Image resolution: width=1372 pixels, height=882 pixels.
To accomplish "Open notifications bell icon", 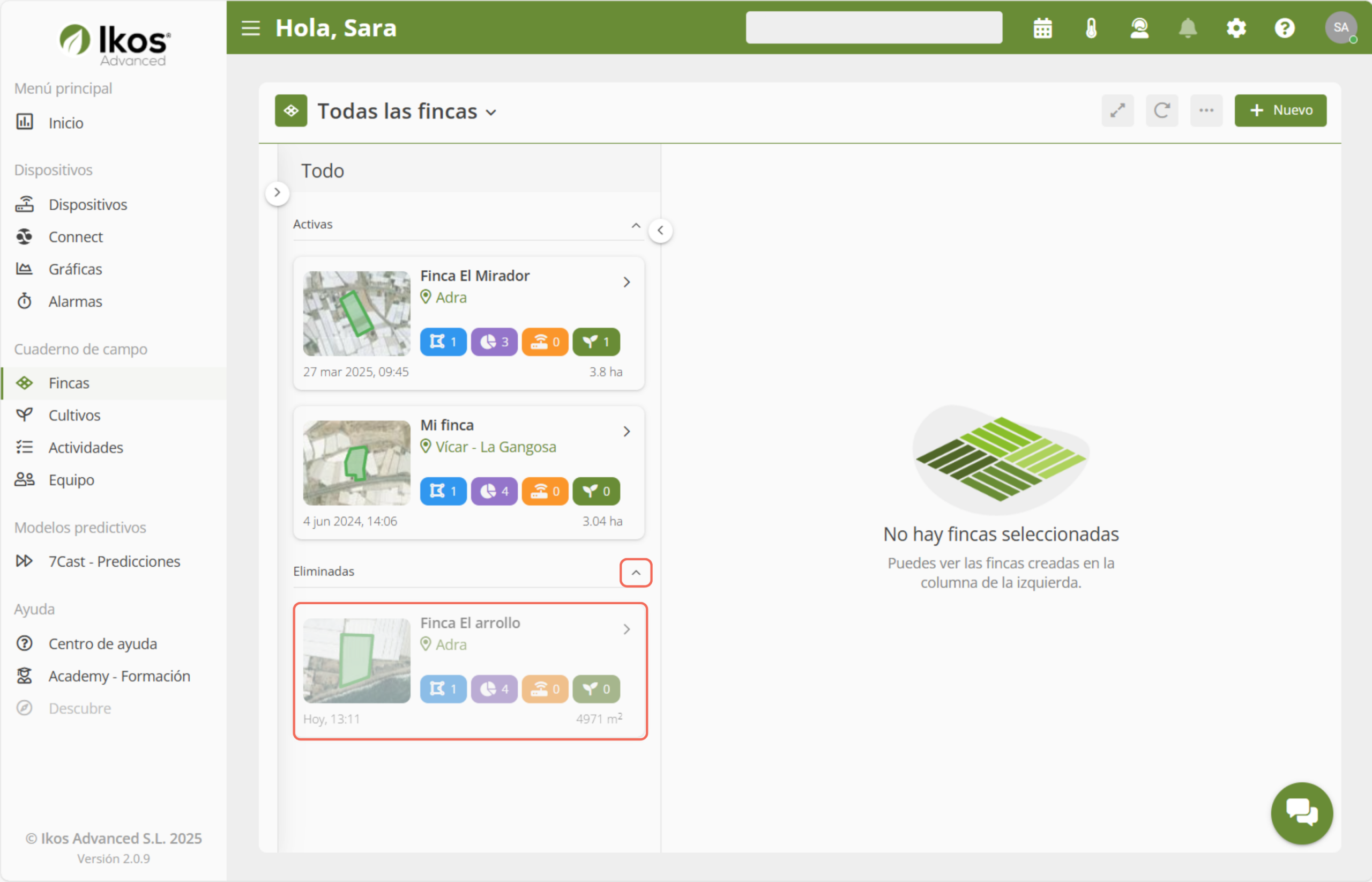I will point(1188,28).
